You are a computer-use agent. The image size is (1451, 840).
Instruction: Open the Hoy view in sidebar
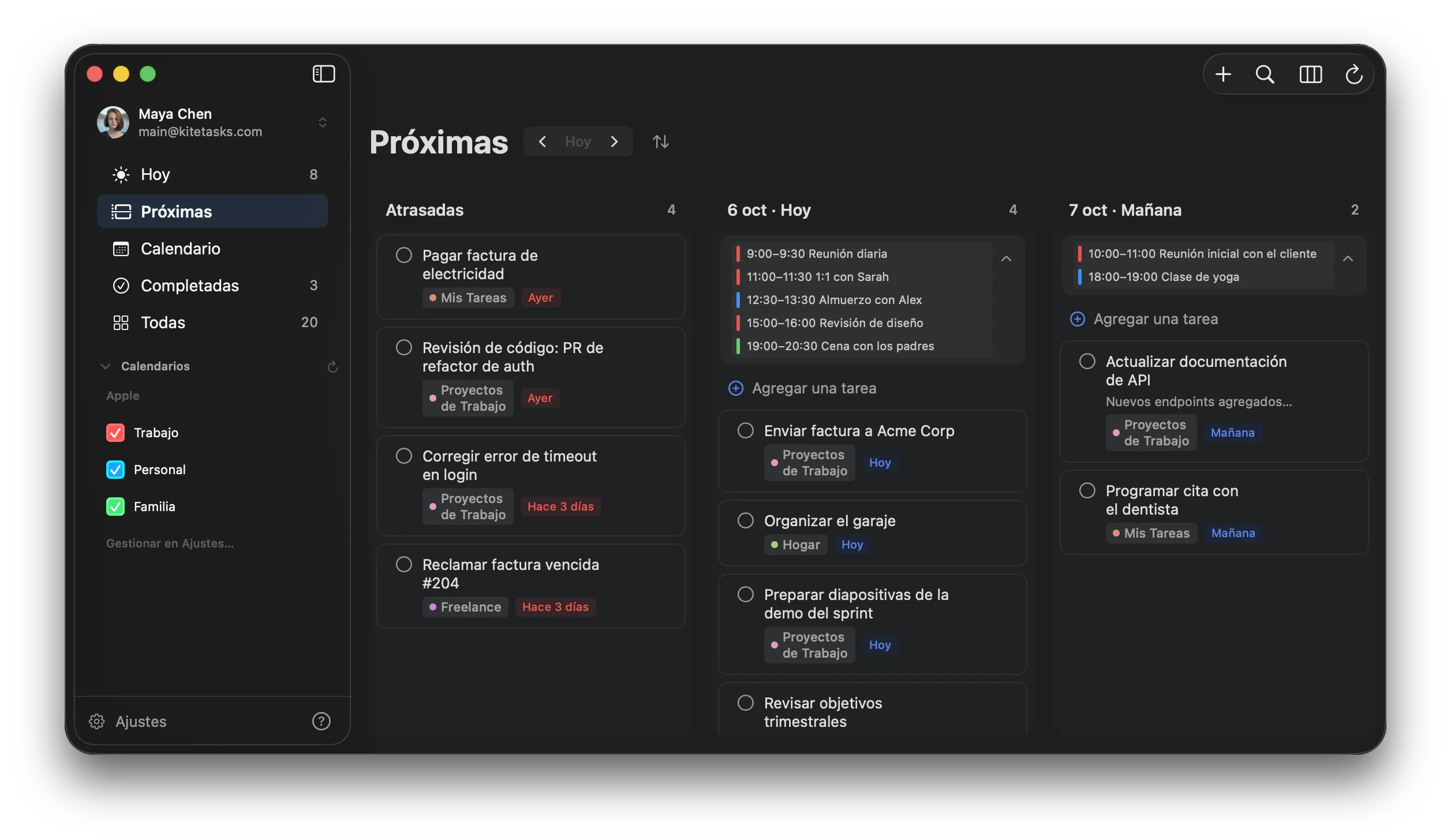[212, 174]
